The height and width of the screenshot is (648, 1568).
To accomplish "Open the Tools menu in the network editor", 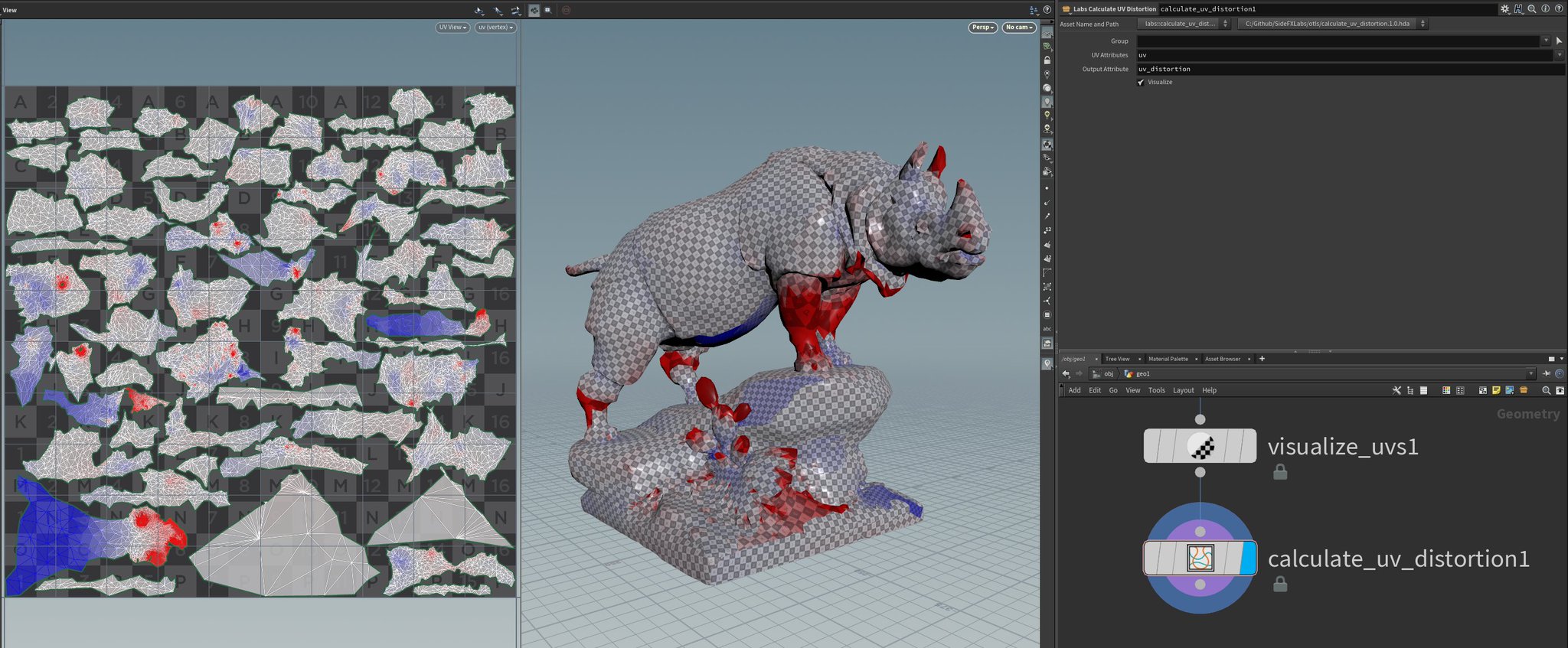I will tap(1157, 390).
